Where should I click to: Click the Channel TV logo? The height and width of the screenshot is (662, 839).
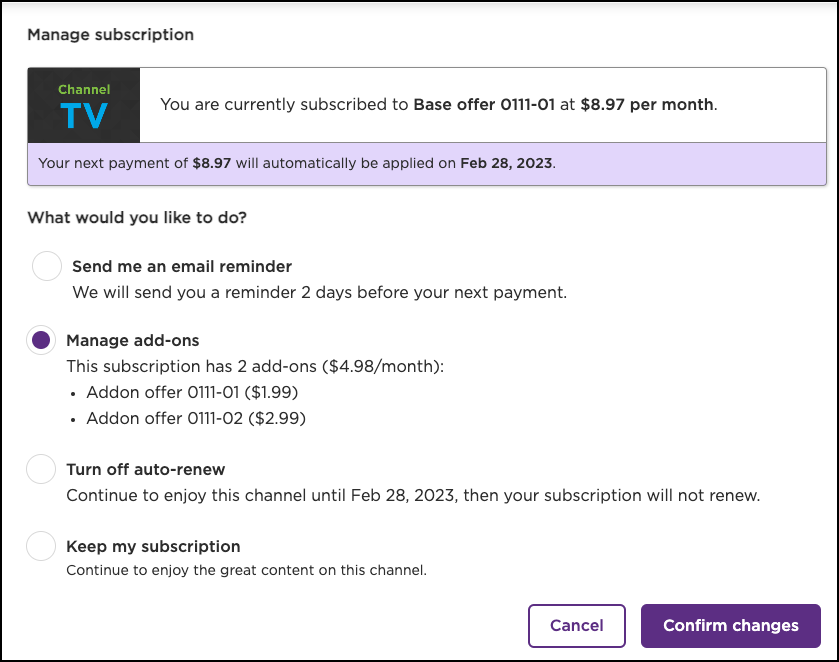pyautogui.click(x=84, y=105)
